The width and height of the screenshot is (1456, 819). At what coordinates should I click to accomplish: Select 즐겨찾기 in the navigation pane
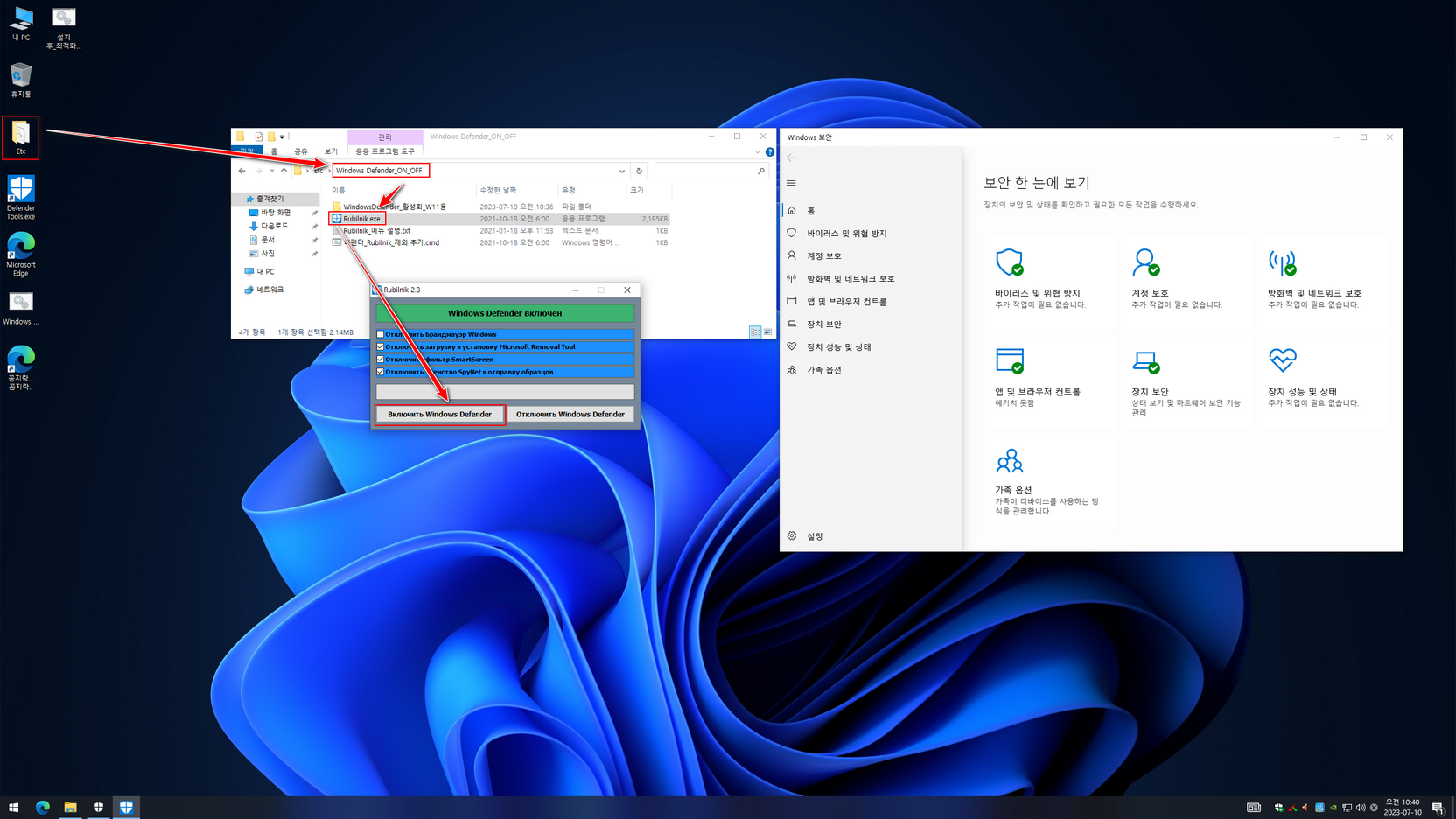click(x=269, y=199)
